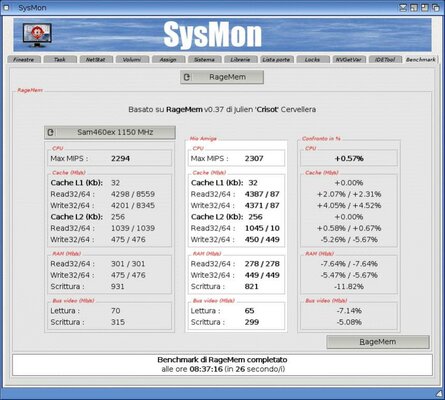Click Bus video comparison value -7.14%
The height and width of the screenshot is (400, 445).
point(349,311)
